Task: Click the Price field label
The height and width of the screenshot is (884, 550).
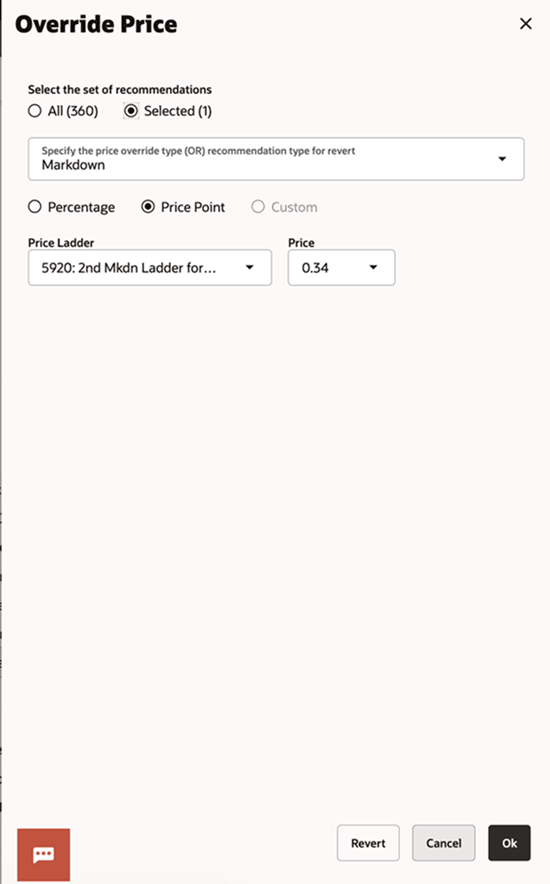Action: [301, 243]
